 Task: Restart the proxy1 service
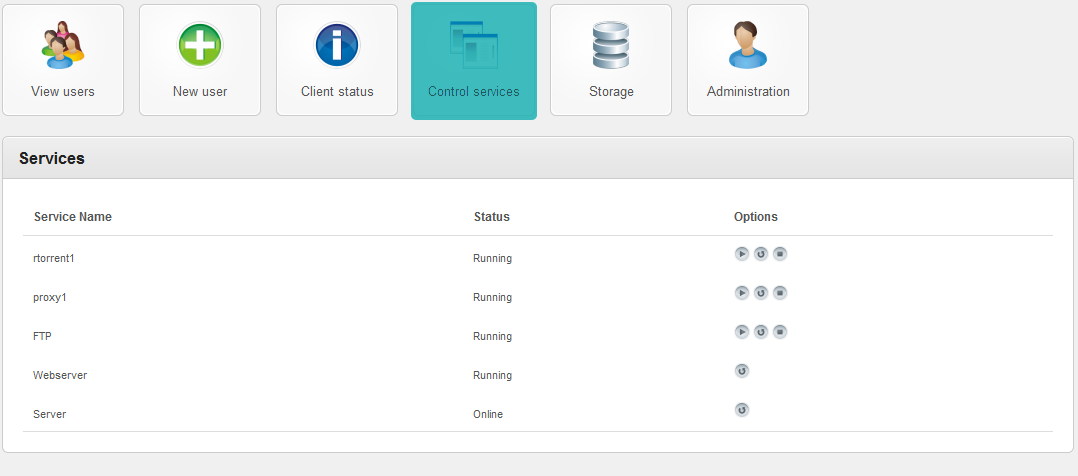(761, 293)
